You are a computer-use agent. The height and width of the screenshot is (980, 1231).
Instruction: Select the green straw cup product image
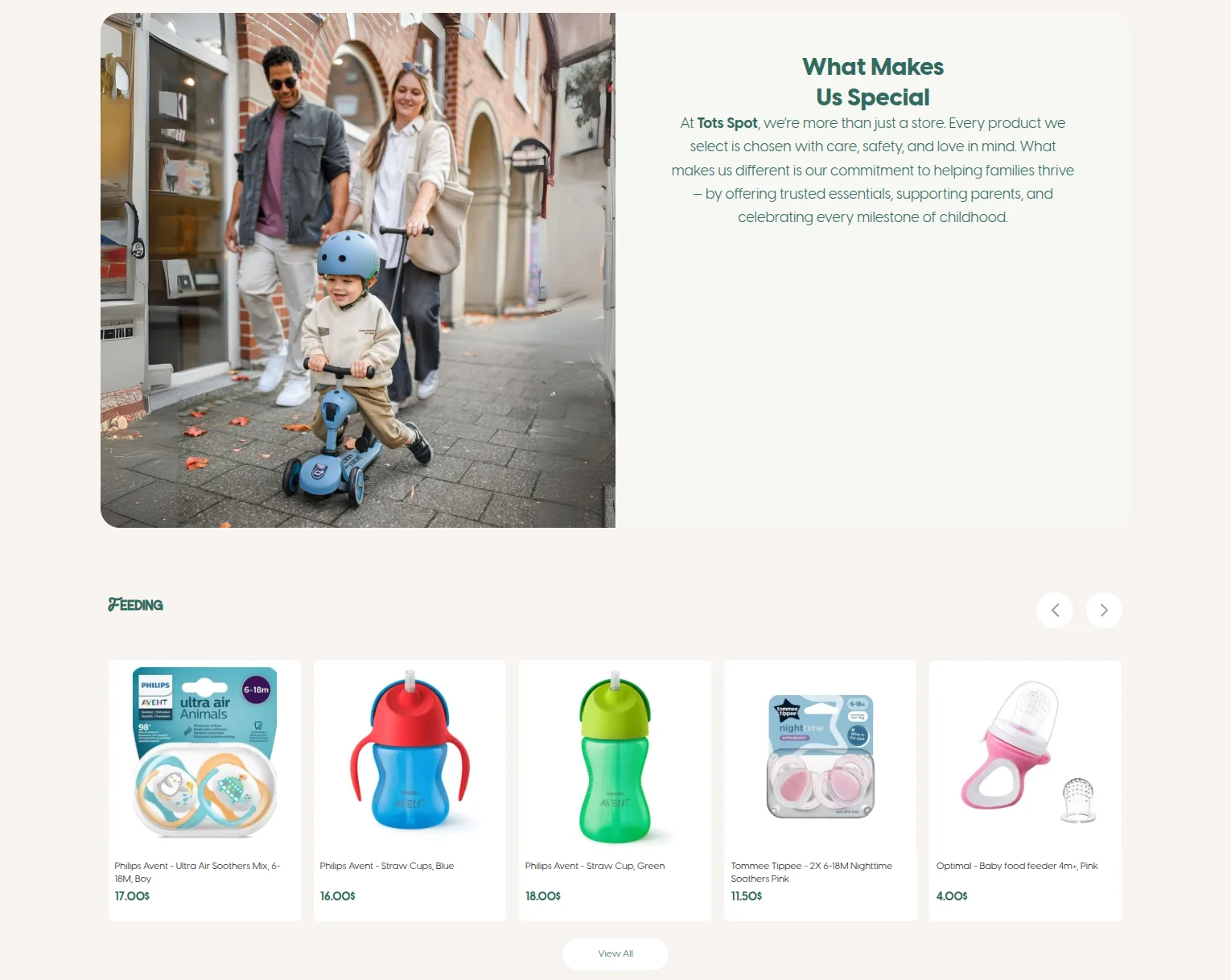click(615, 755)
